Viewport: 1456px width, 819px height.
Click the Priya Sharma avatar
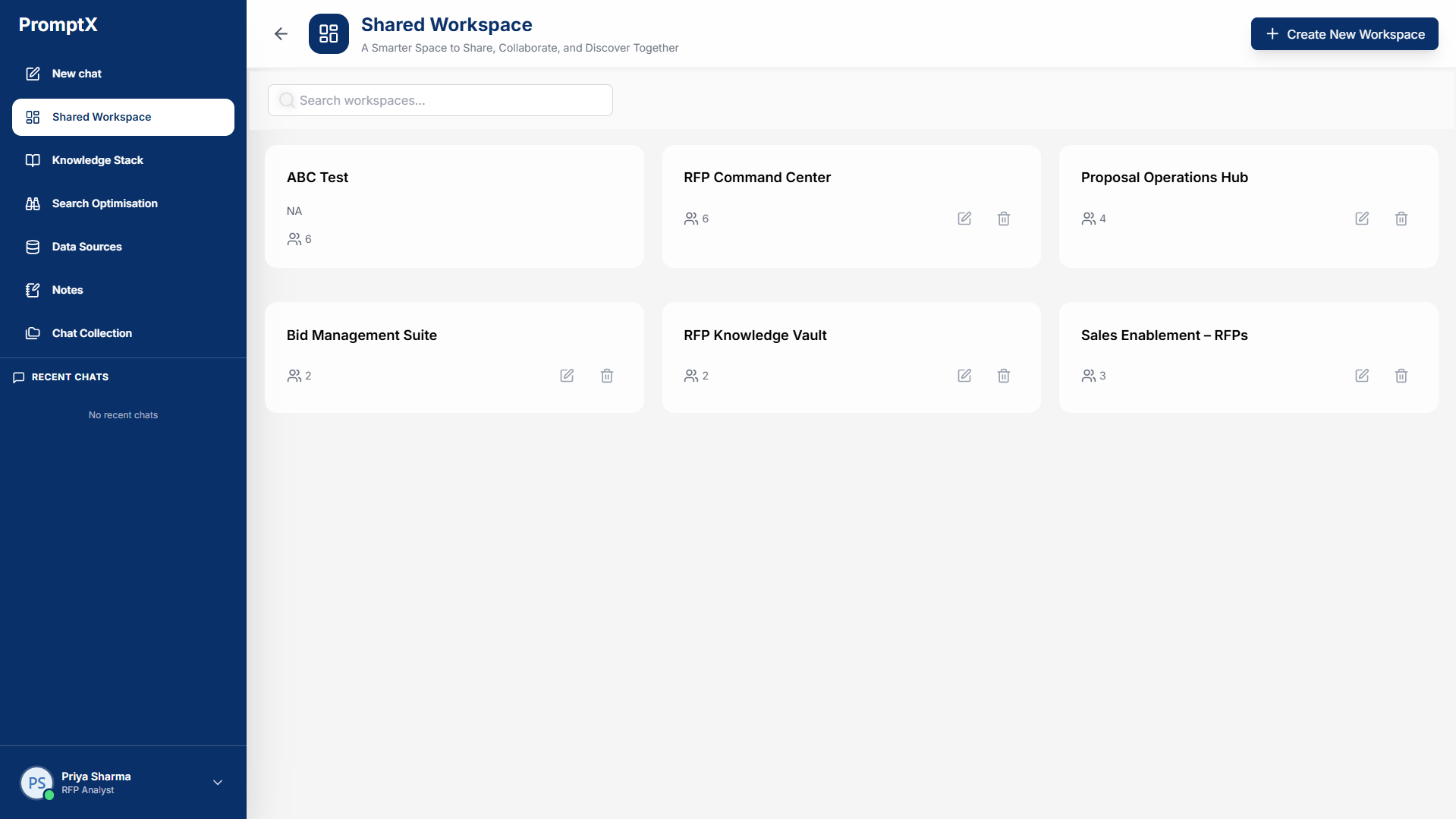coord(37,783)
